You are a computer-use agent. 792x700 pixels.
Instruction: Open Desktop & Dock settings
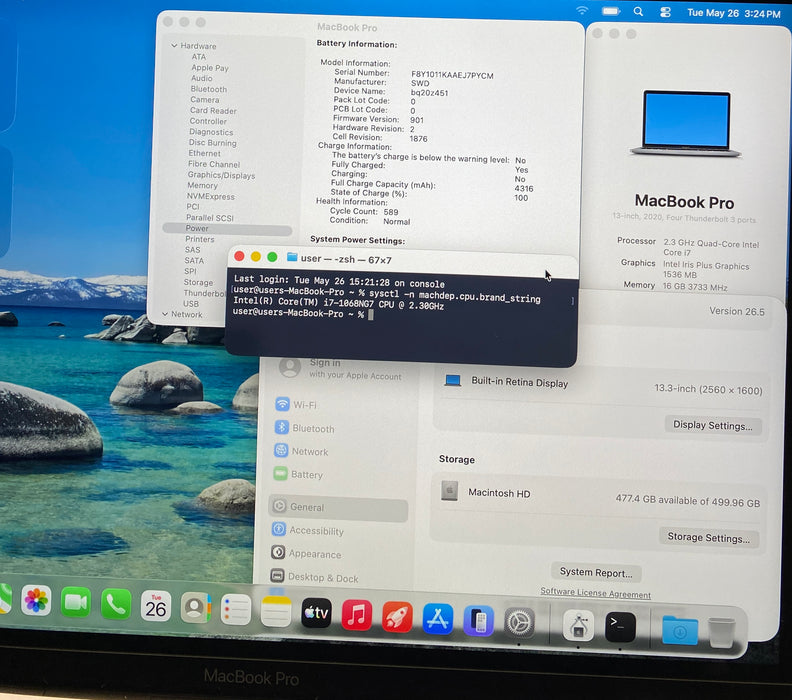click(336, 577)
